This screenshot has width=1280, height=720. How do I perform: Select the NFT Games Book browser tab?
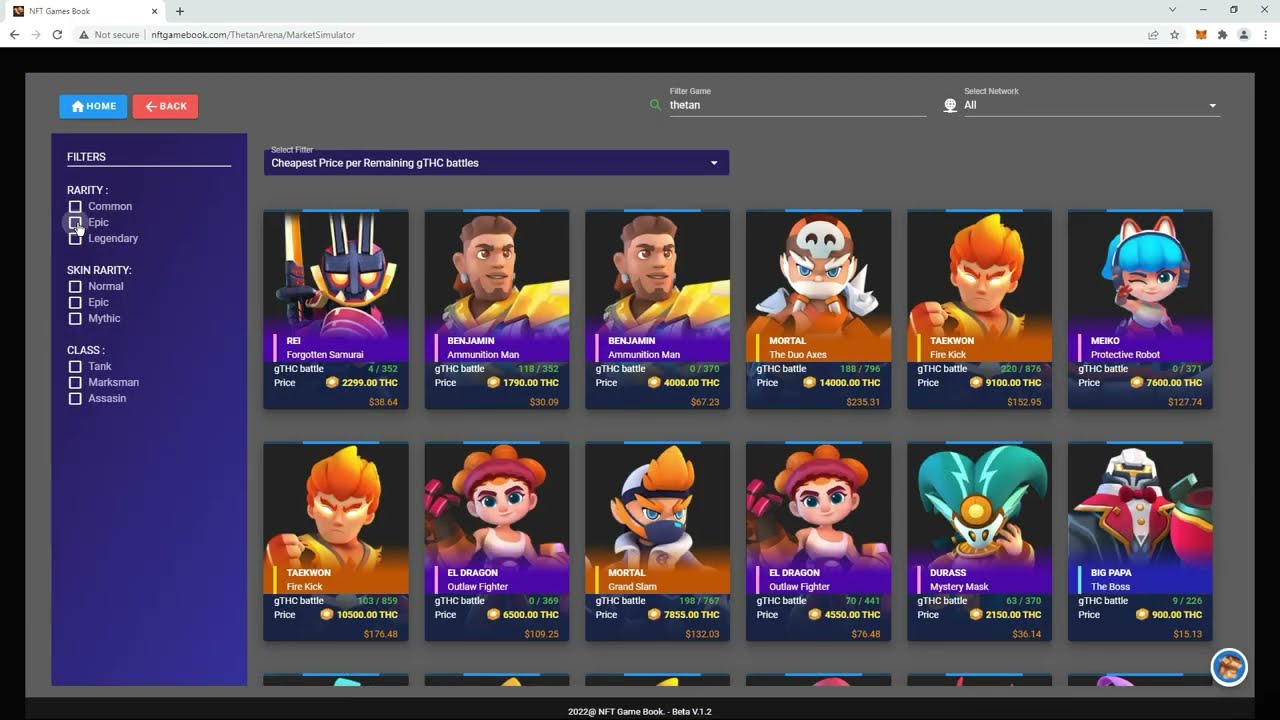pos(85,11)
